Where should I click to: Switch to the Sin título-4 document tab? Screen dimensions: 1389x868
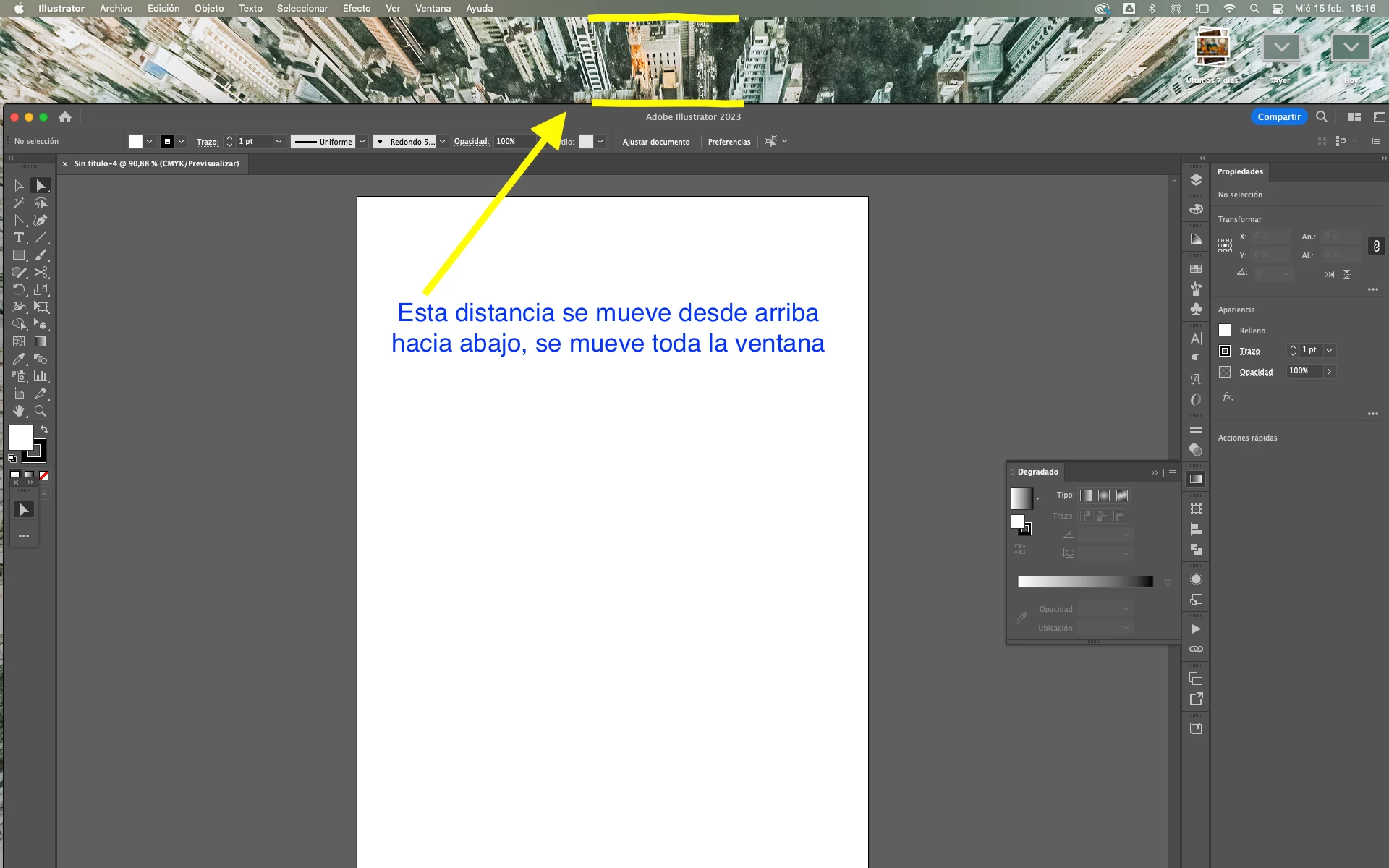pos(156,163)
